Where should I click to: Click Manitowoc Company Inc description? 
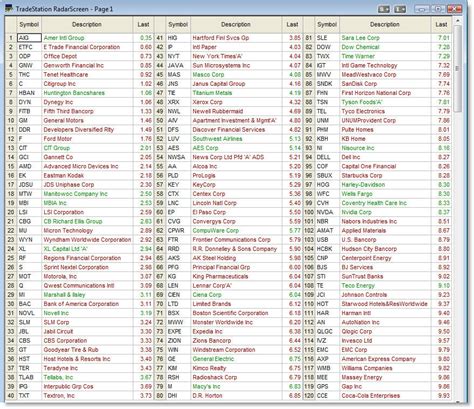point(76,194)
